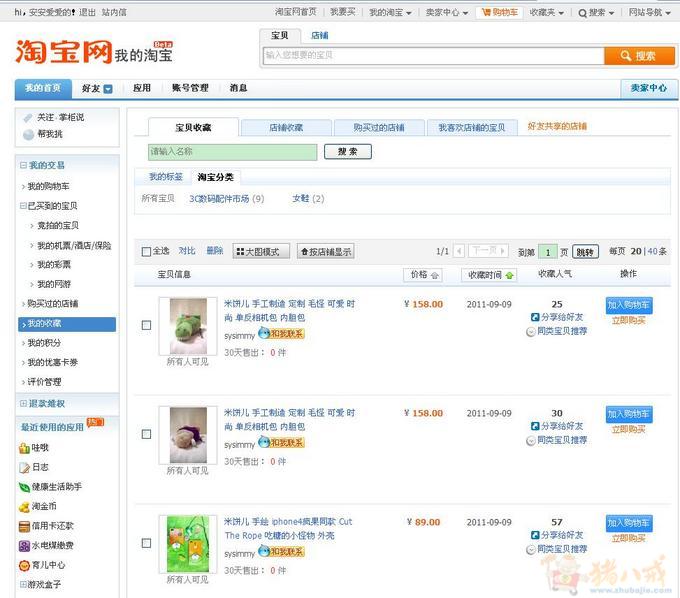Switch to 购买过的店铺 tab
Screen dimensions: 680x598
[379, 128]
